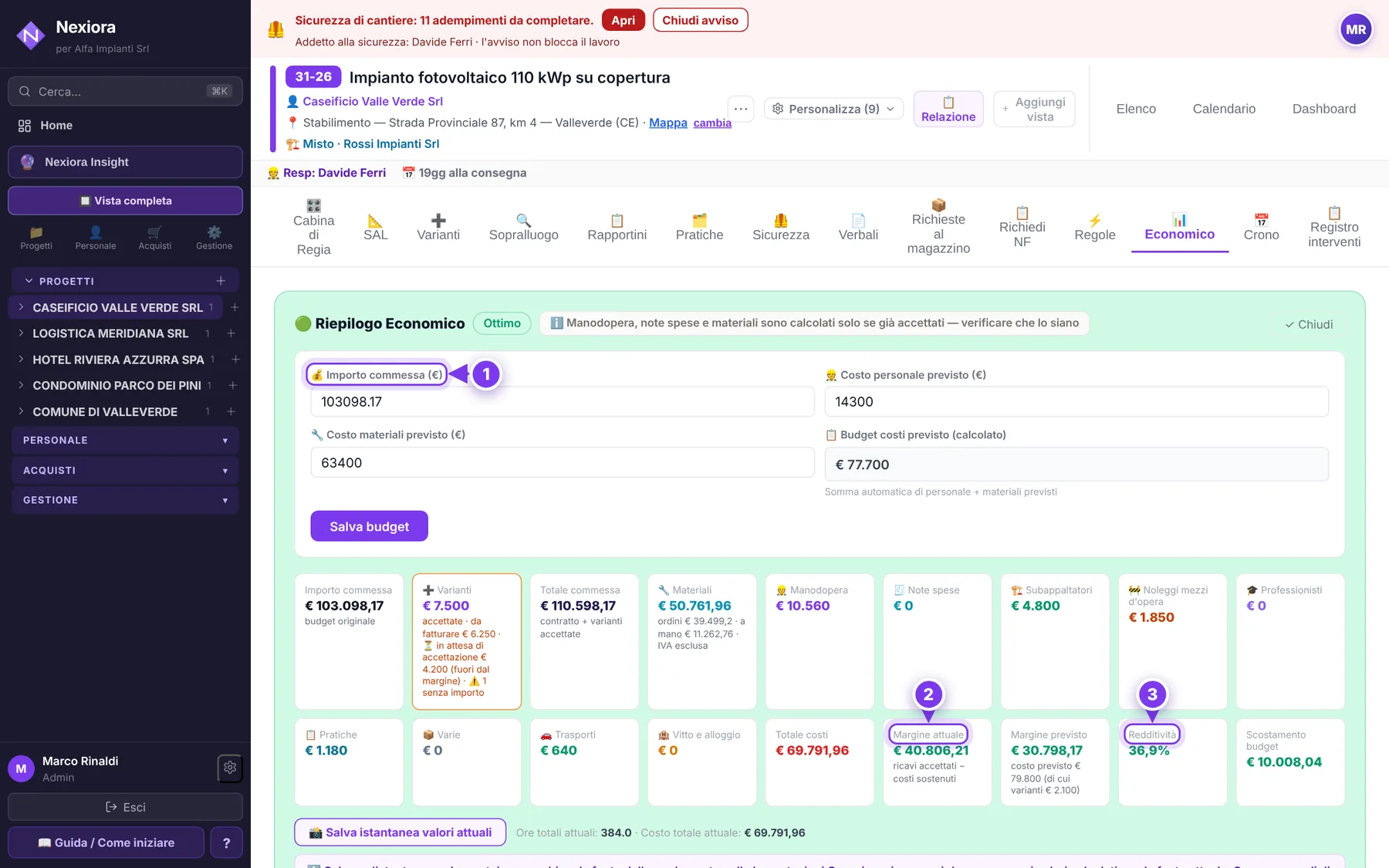Expand the PERSONALE sidebar section

click(125, 440)
